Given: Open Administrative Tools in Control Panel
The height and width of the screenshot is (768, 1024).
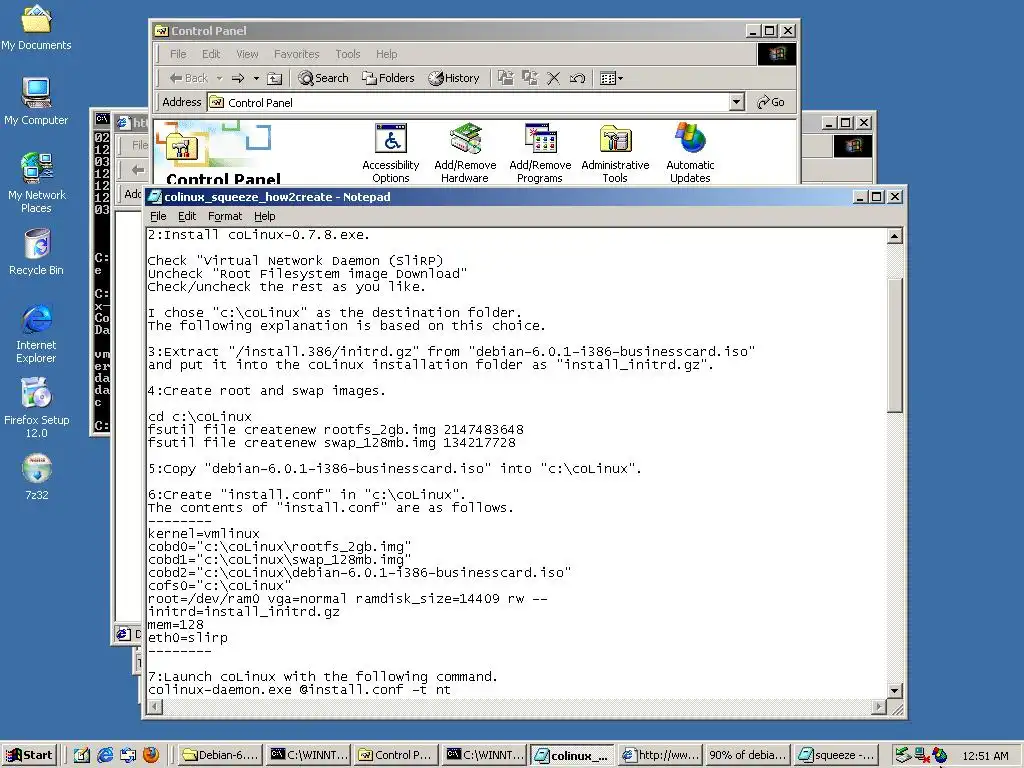Looking at the screenshot, I should [615, 153].
